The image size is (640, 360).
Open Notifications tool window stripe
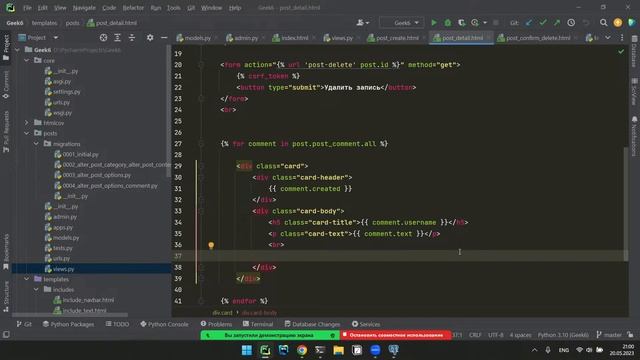(x=634, y=136)
